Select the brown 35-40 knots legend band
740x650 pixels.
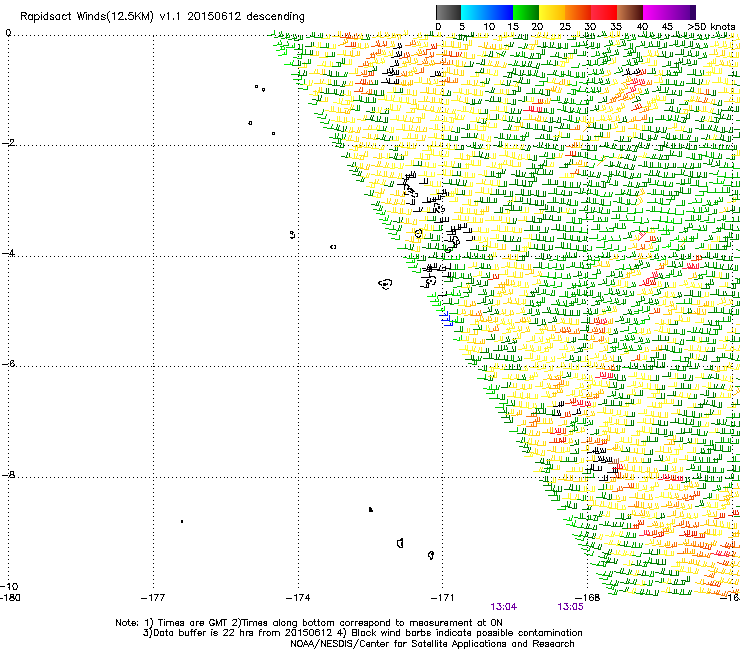tap(630, 12)
